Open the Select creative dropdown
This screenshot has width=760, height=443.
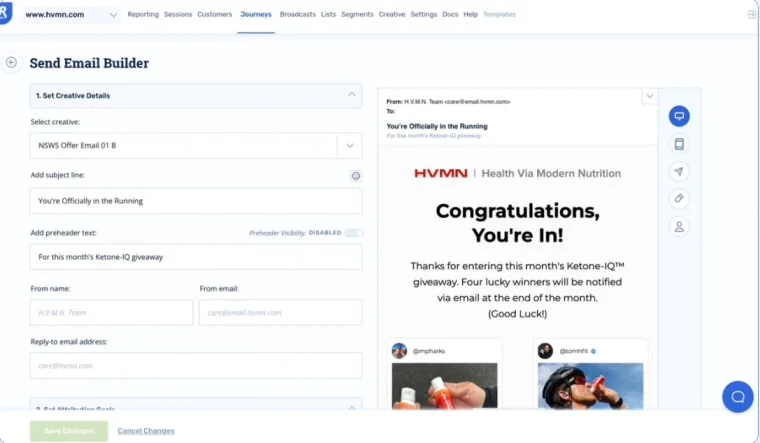(349, 146)
